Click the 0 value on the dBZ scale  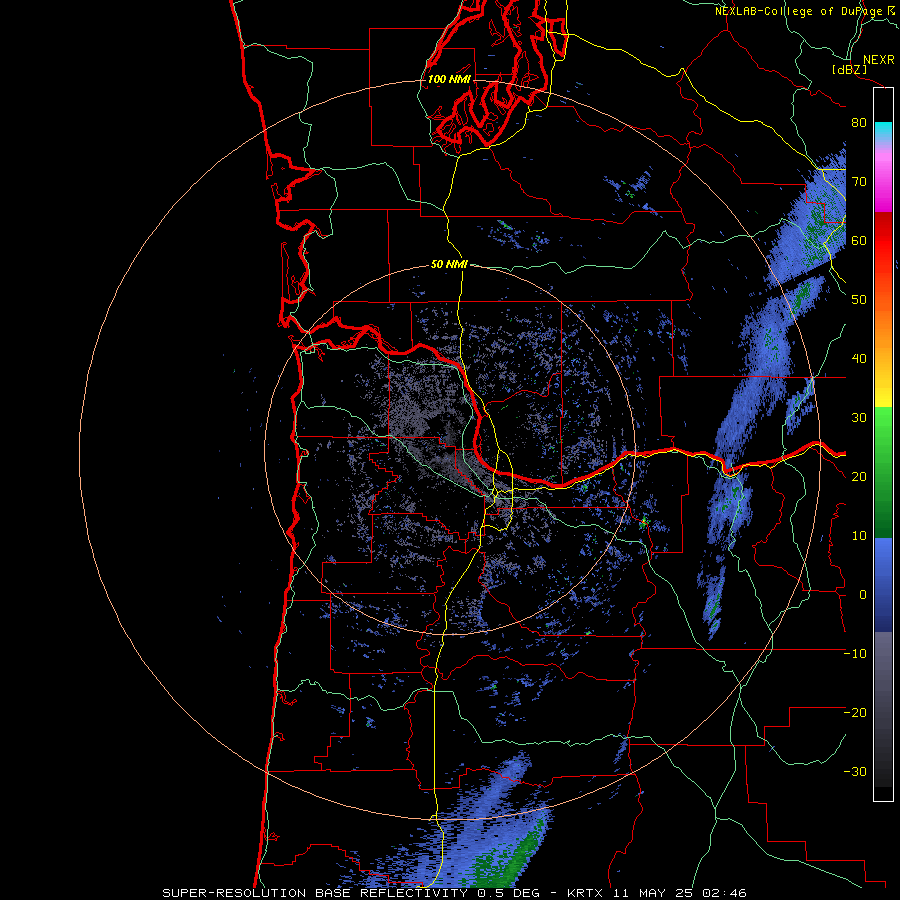point(863,595)
